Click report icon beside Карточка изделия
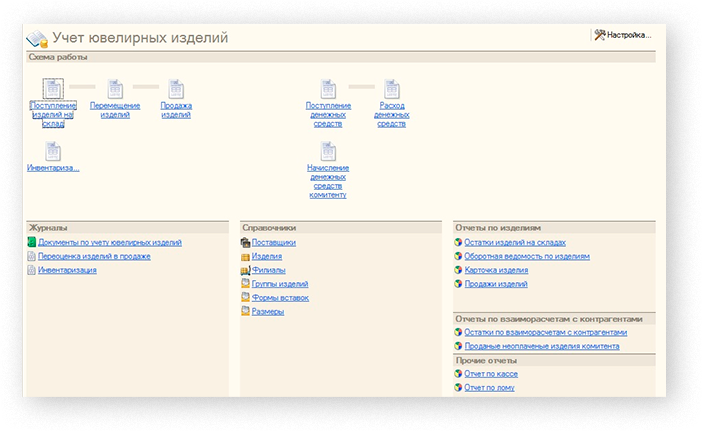The width and height of the screenshot is (702, 431). coord(458,270)
